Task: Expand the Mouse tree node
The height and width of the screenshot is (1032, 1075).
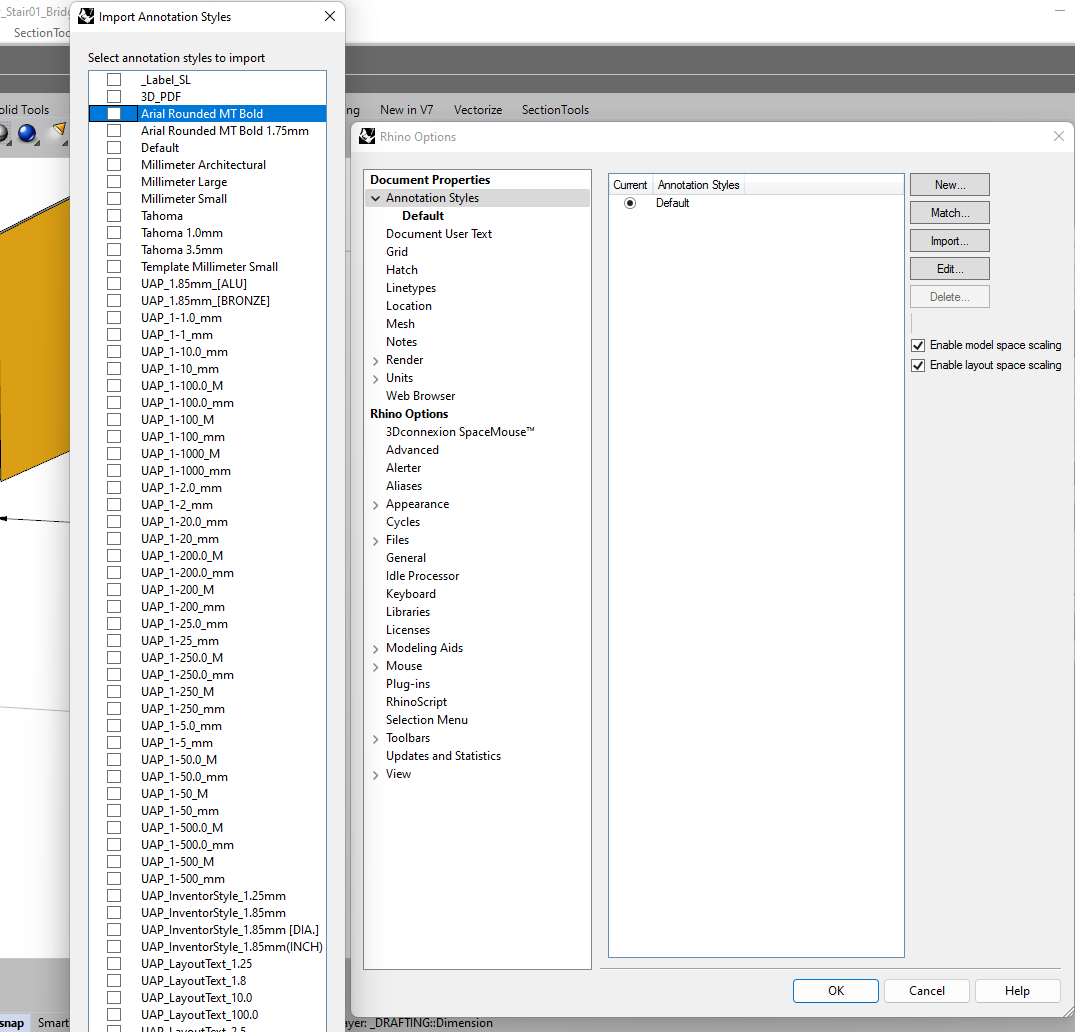Action: click(x=376, y=667)
